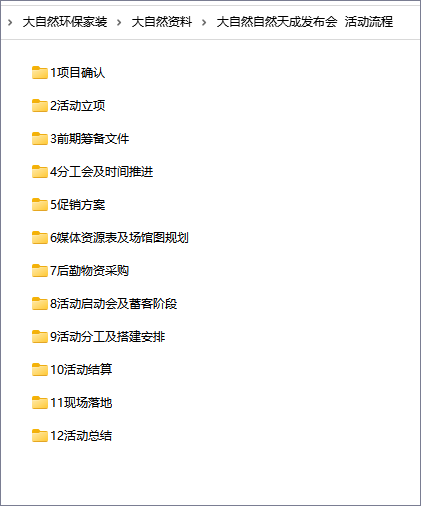Click empty area below the folder list
Viewport: 421px width, 506px height.
click(x=210, y=475)
